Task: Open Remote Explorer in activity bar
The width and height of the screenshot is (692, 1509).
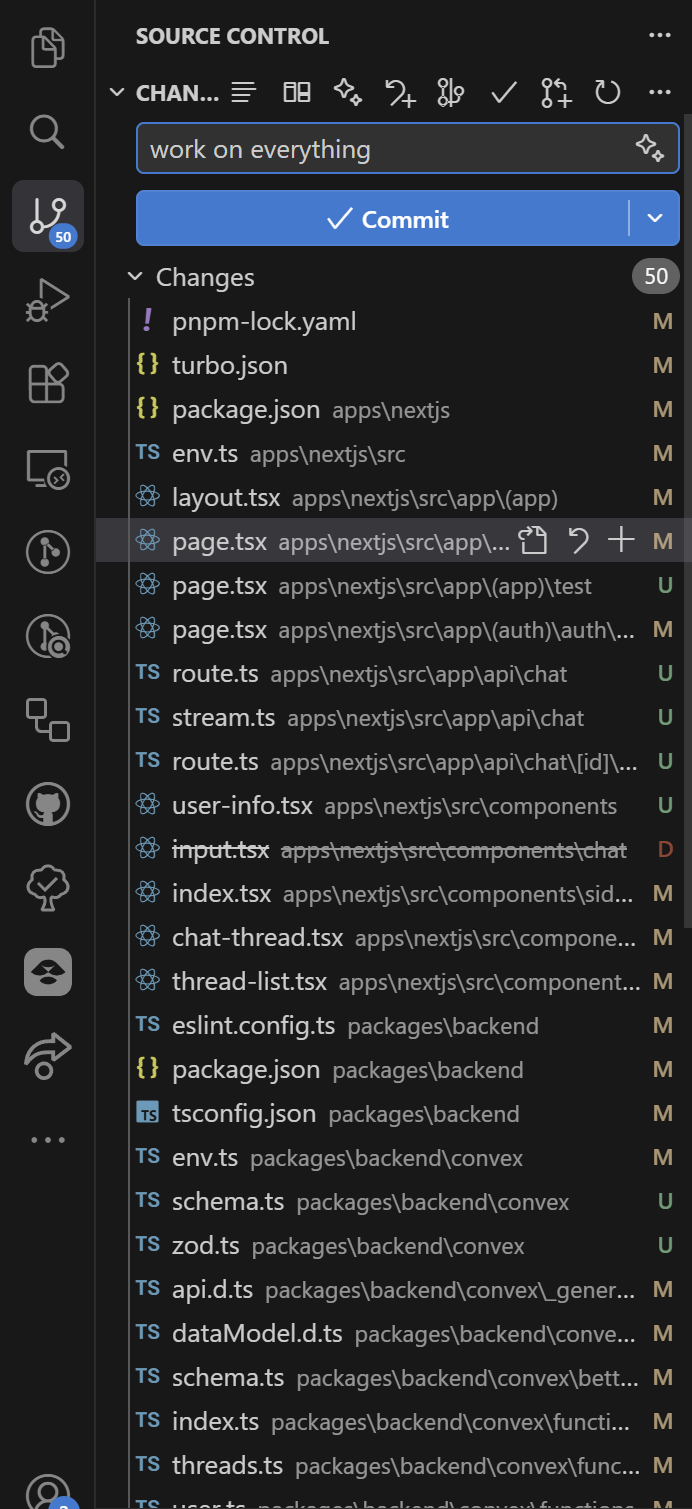Action: click(47, 468)
